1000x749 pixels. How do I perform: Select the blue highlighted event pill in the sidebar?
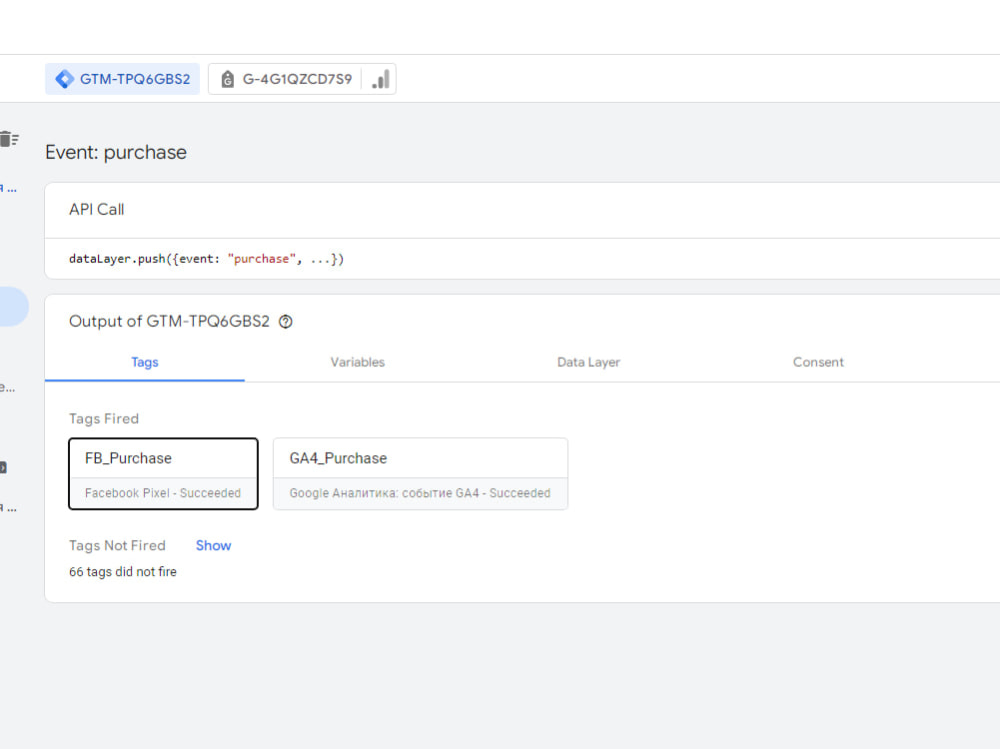10,308
